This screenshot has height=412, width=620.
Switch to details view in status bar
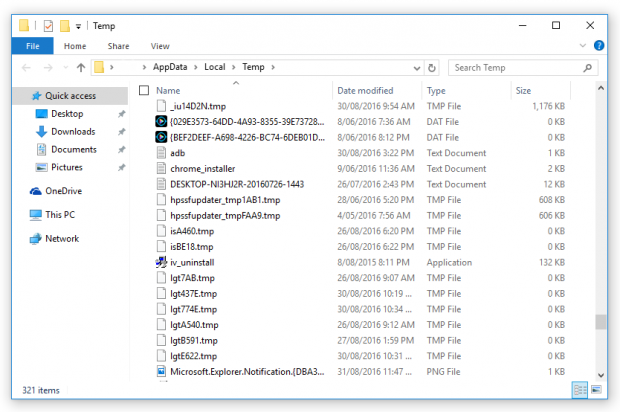click(580, 389)
